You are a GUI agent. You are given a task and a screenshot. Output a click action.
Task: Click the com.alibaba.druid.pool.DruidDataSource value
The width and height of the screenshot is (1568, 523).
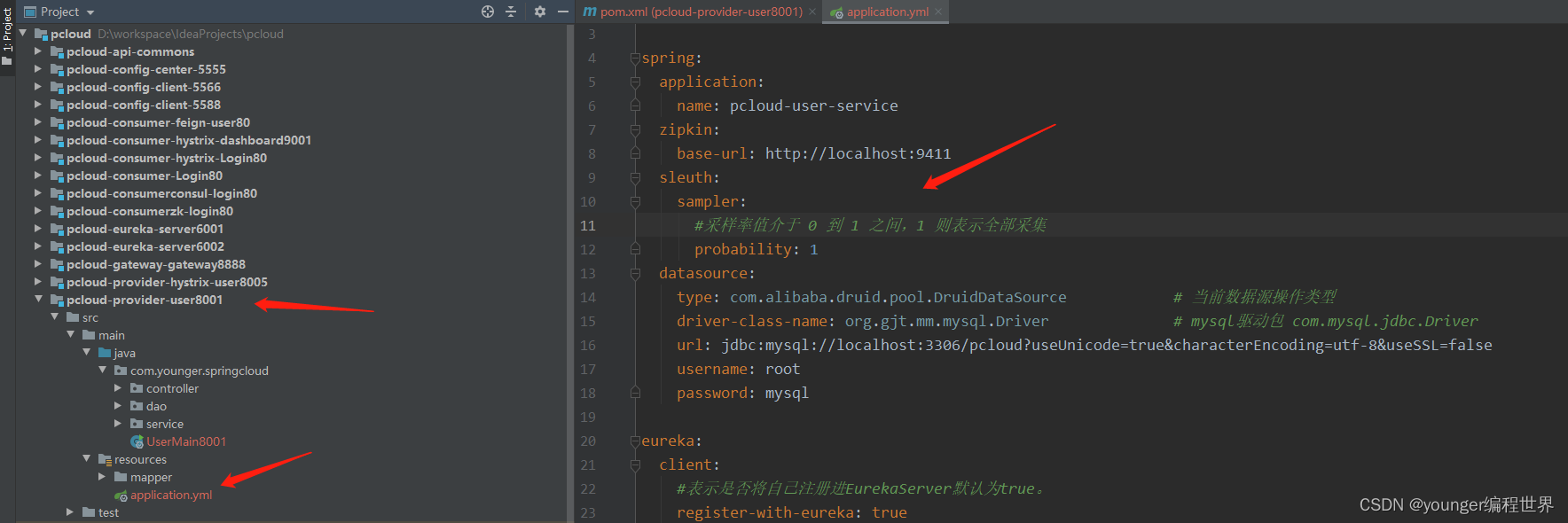[898, 297]
